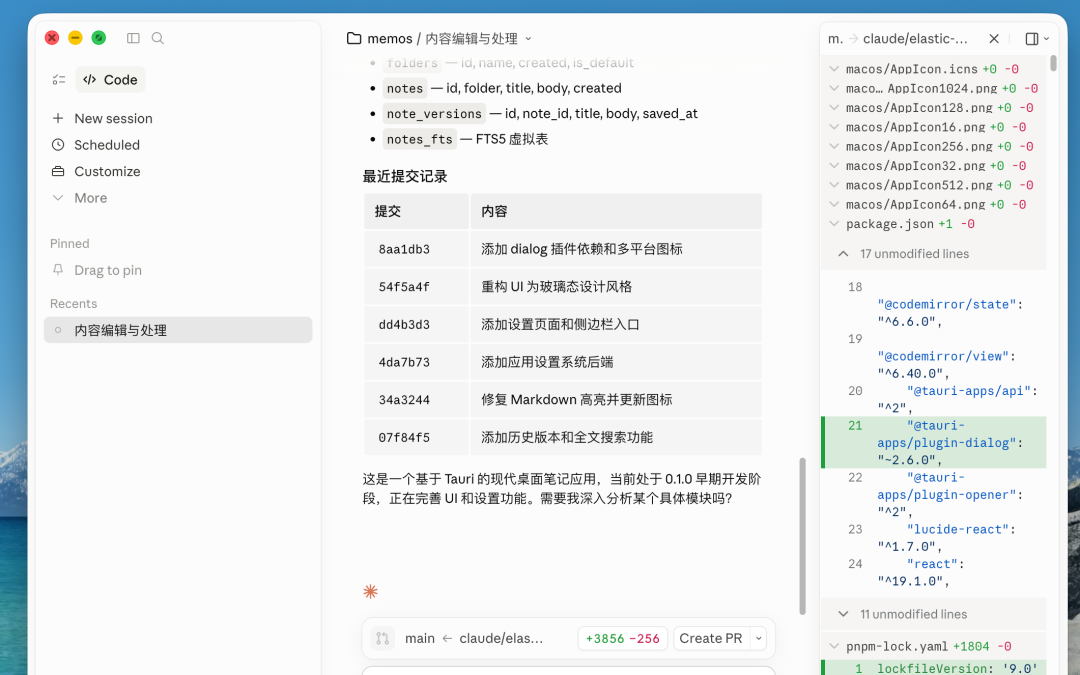The height and width of the screenshot is (675, 1080).
Task: Start a New session
Action: coord(113,118)
